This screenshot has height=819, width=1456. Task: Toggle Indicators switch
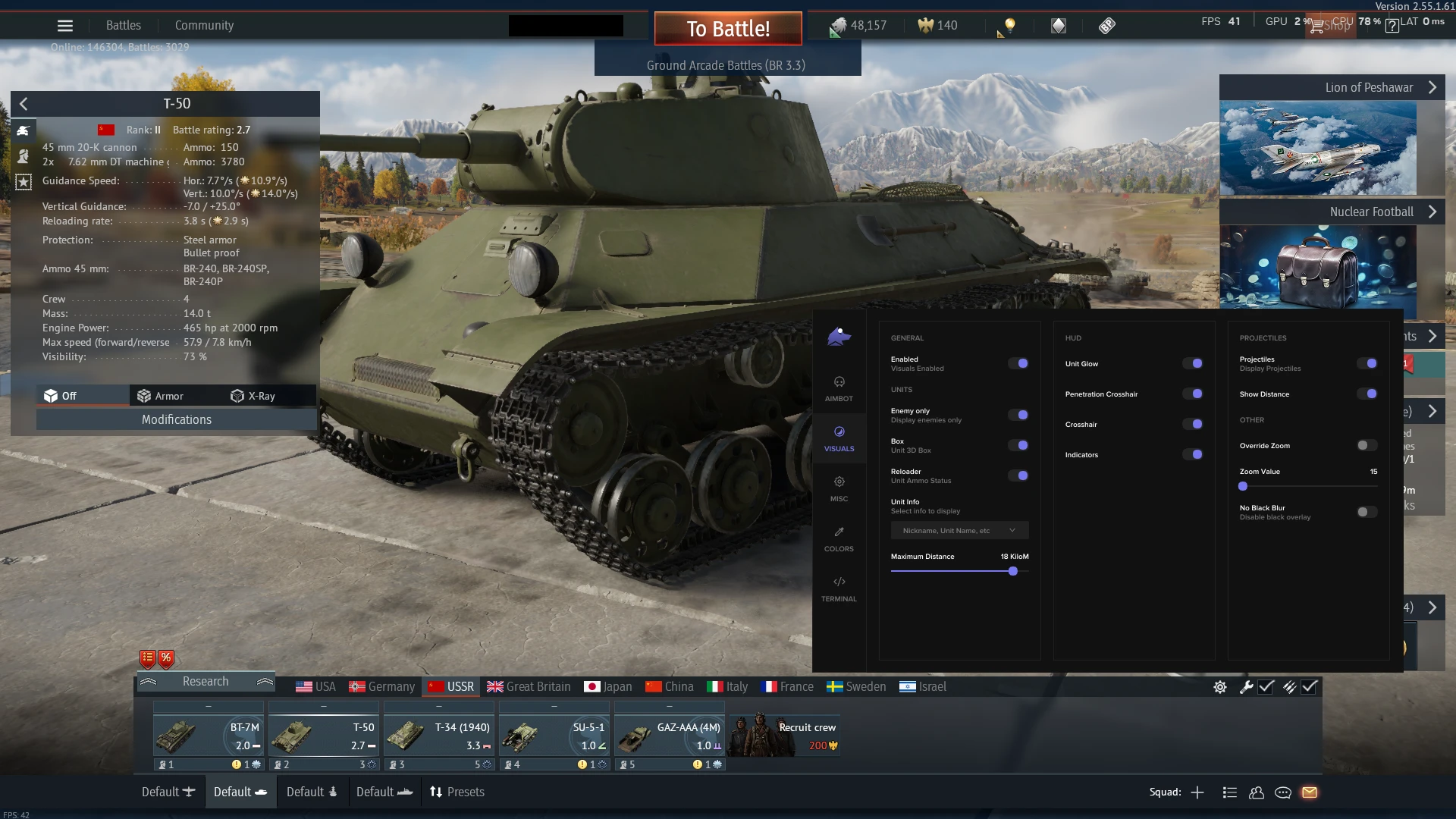1193,455
